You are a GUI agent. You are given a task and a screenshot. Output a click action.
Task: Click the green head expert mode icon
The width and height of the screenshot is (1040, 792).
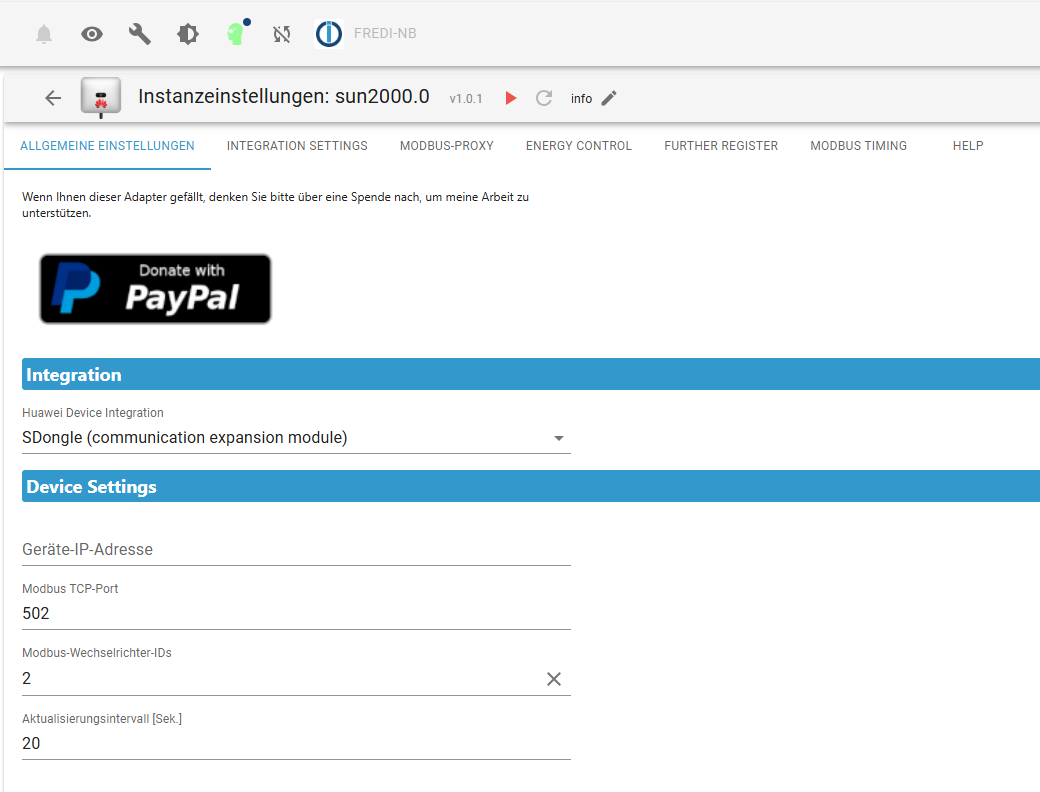[x=237, y=33]
